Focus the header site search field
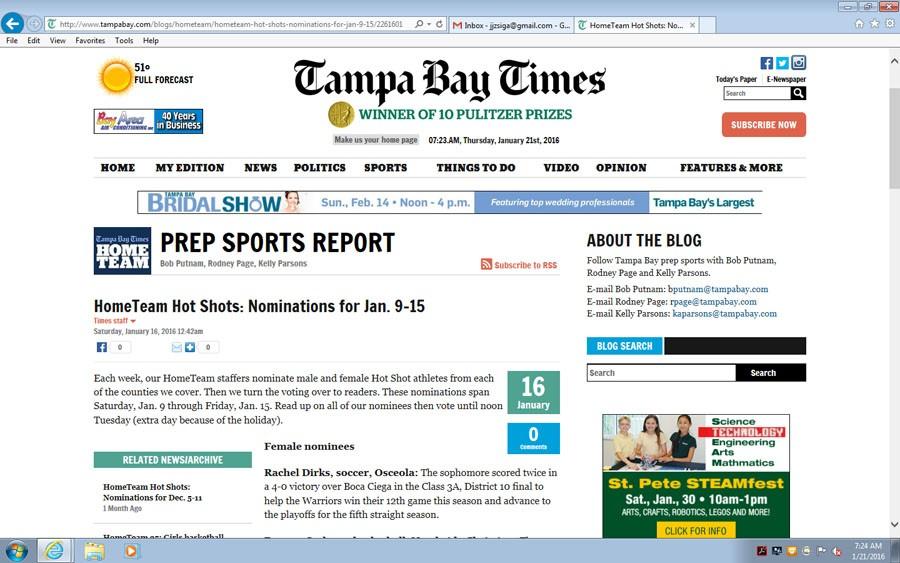Screen dimensions: 900x563 pyautogui.click(x=757, y=93)
